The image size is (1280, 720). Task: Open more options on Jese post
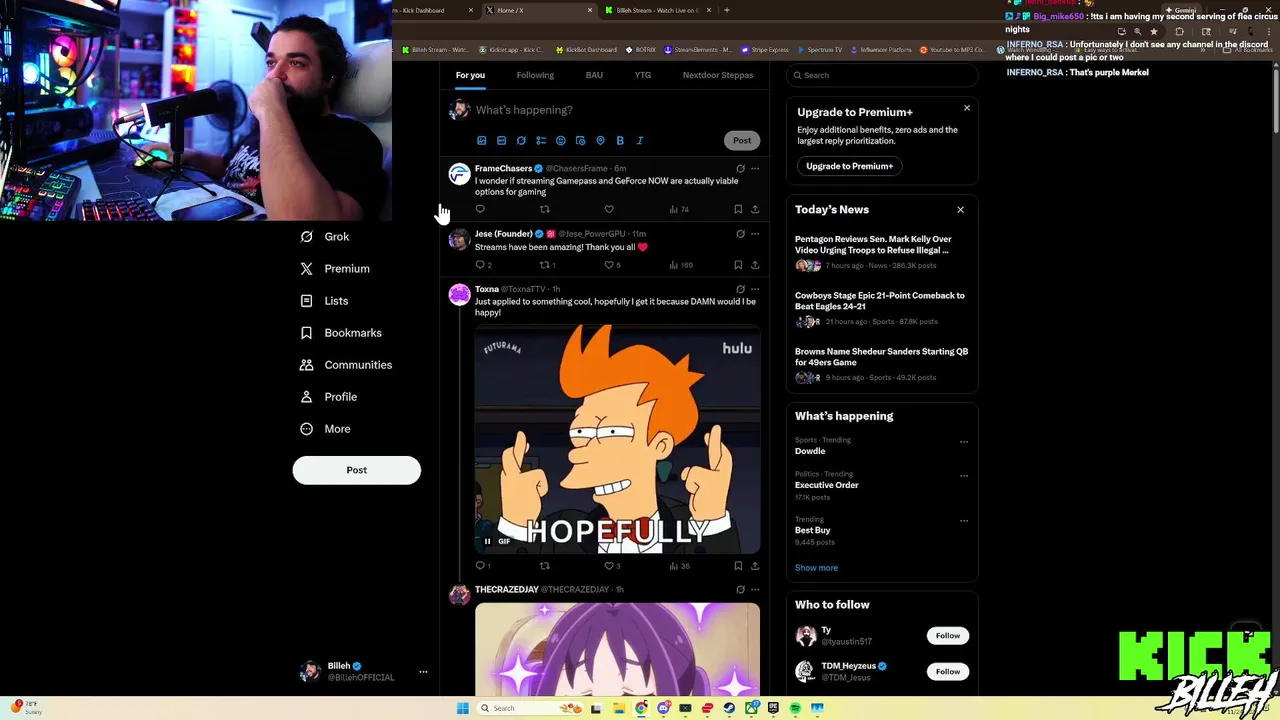(755, 234)
